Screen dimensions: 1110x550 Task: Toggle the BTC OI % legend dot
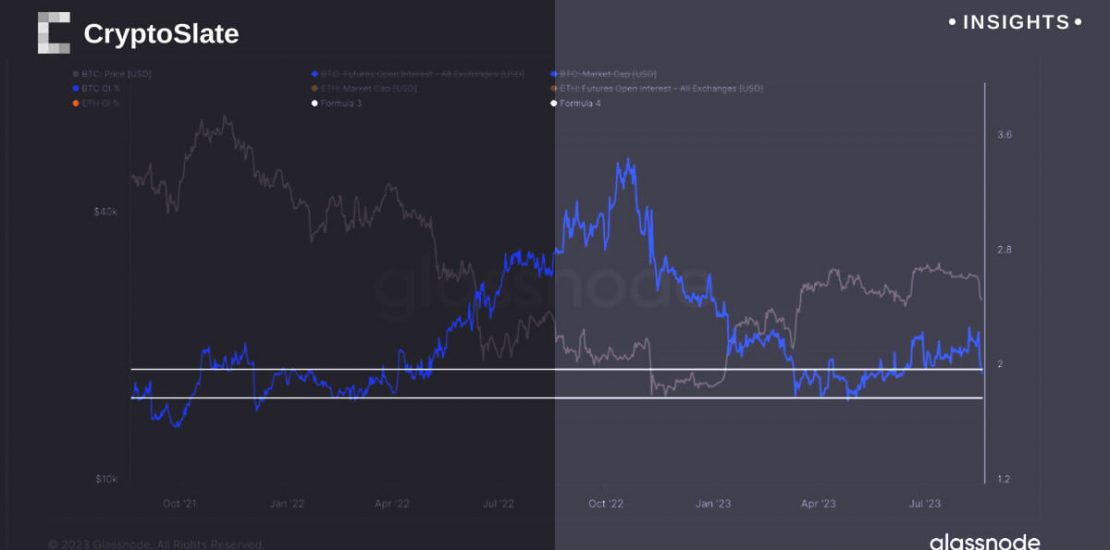(x=75, y=89)
